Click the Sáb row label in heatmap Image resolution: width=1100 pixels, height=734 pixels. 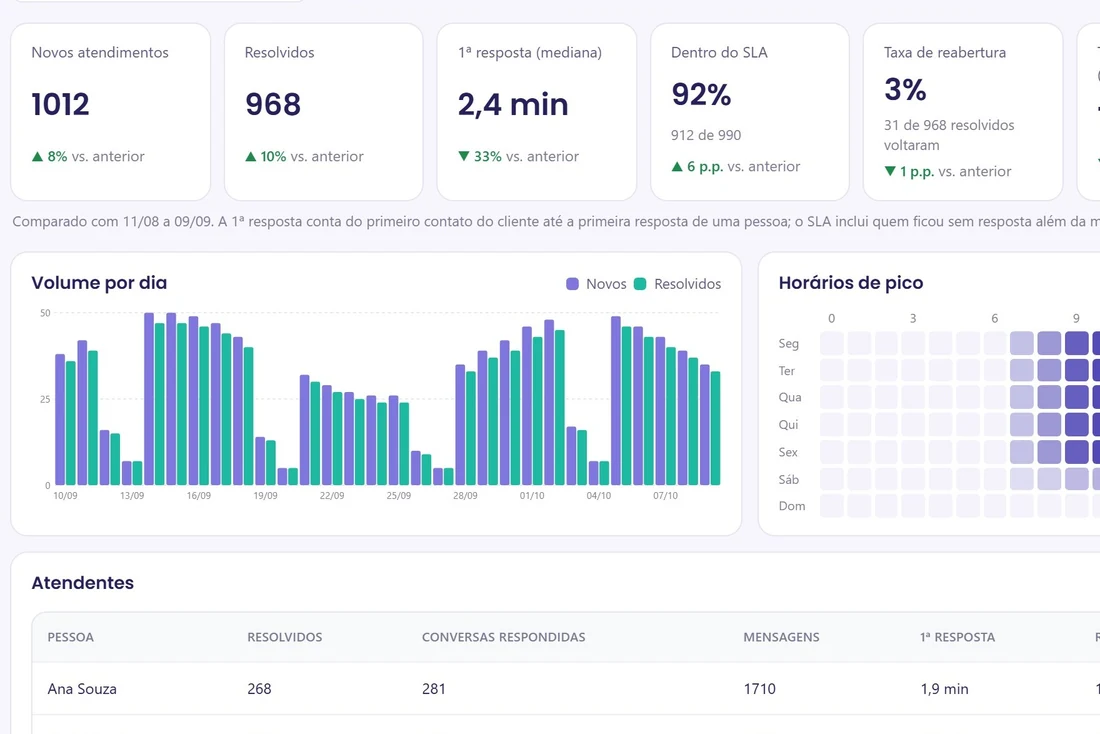point(789,479)
